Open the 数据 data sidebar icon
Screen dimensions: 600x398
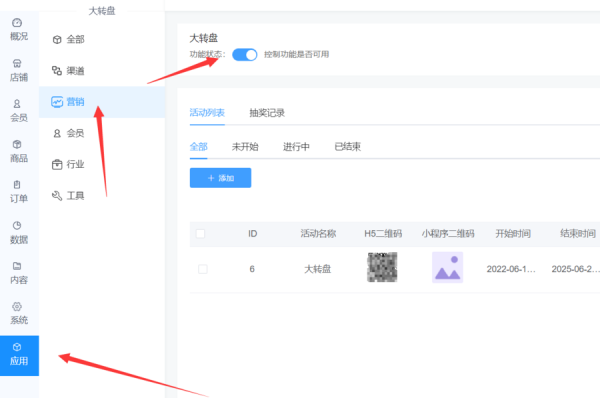coord(17,225)
